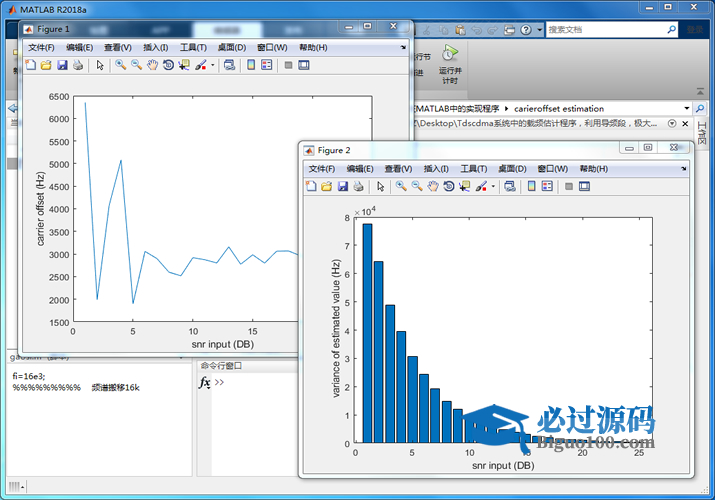This screenshot has width=715, height=500.
Task: Click 登录 sign-in link
Action: 694,30
